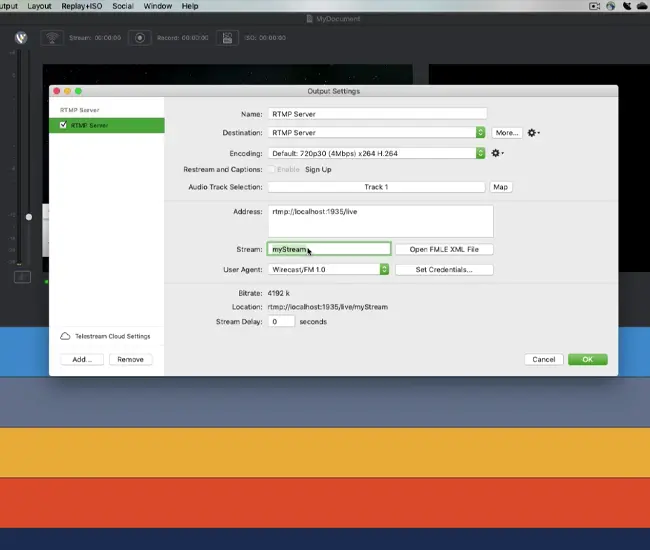Click the audio volume slider handle
The width and height of the screenshot is (650, 550).
[x=29, y=217]
